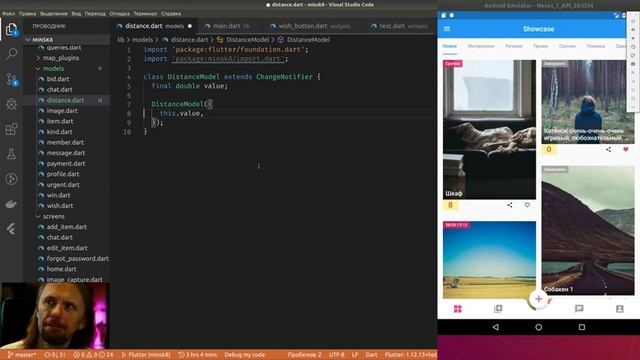Tap Android home circle button
Viewport: 640px width, 360px height.
pyautogui.click(x=538, y=327)
